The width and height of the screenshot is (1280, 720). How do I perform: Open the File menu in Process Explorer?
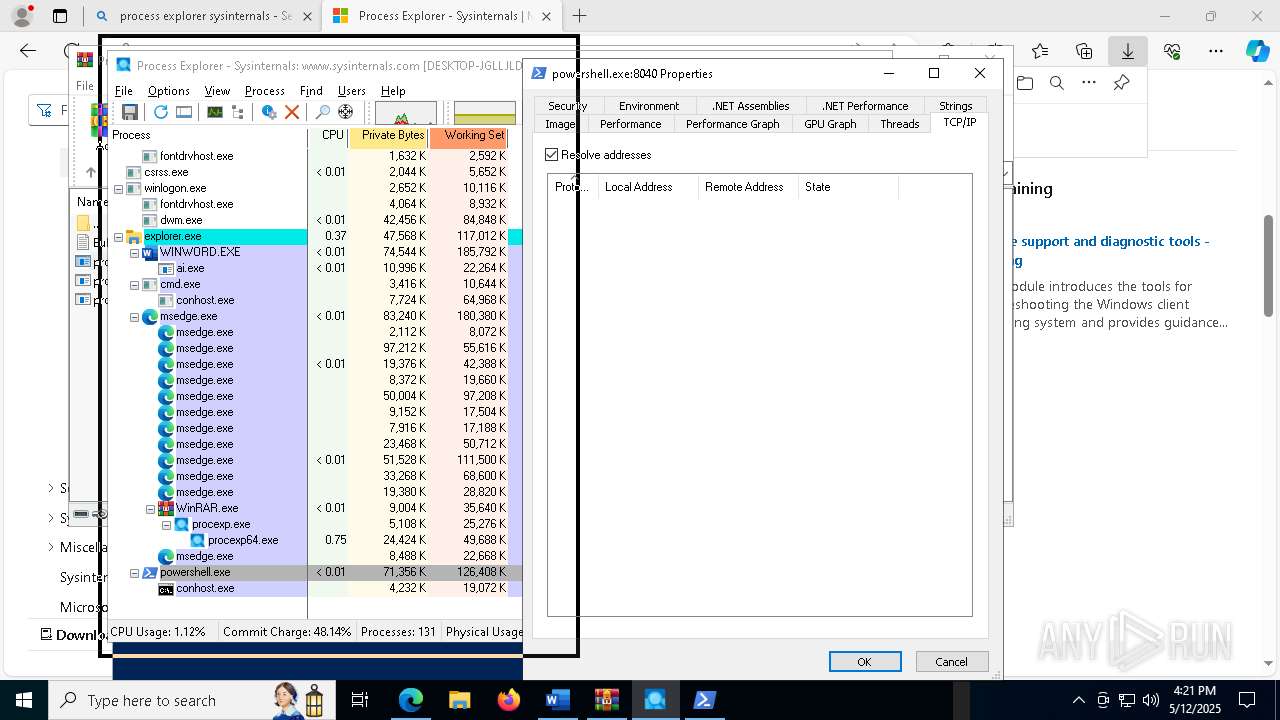pos(124,91)
